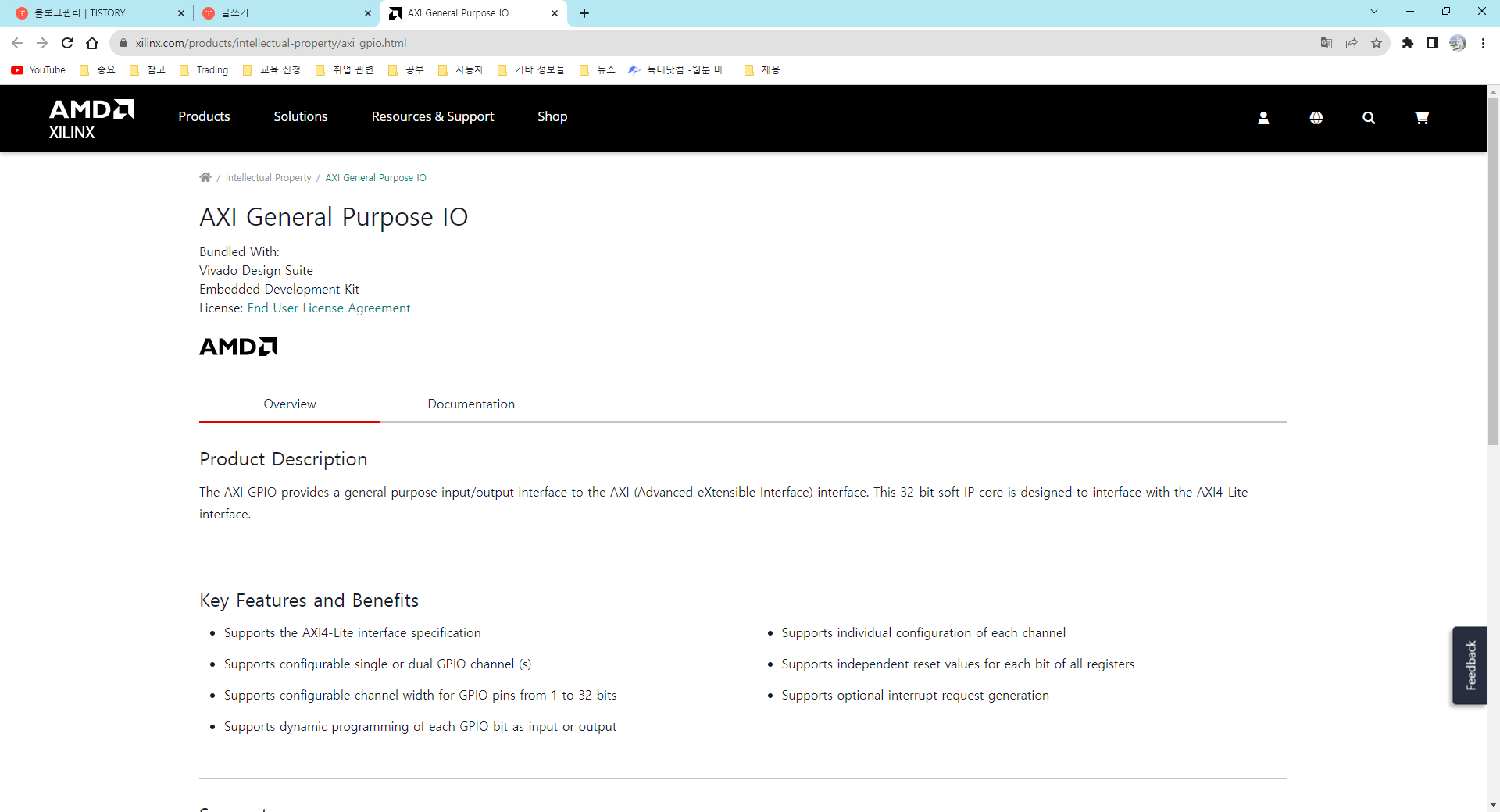Open the browser home page
1500x812 pixels.
pyautogui.click(x=92, y=43)
